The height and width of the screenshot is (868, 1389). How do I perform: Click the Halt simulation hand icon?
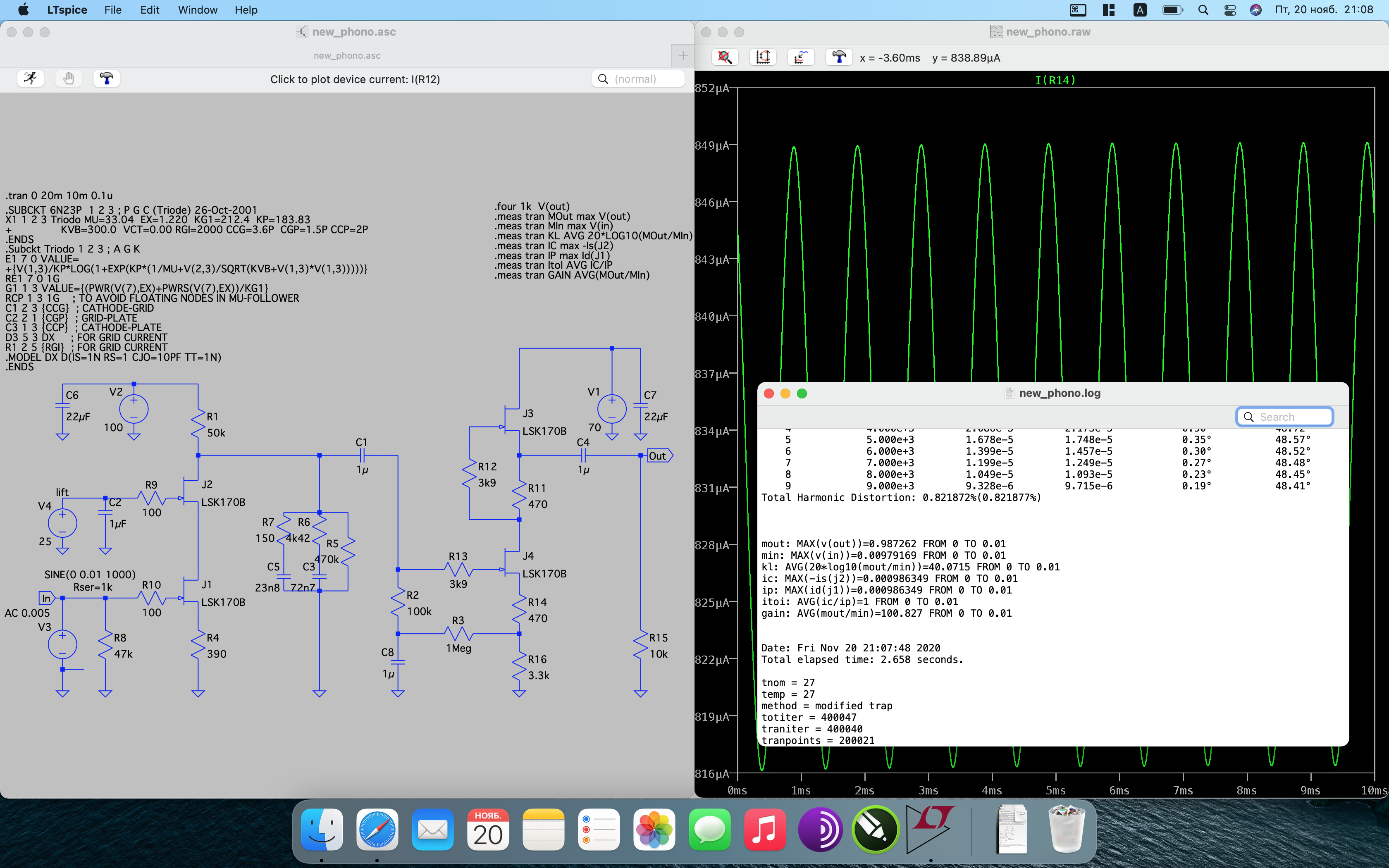pos(68,78)
